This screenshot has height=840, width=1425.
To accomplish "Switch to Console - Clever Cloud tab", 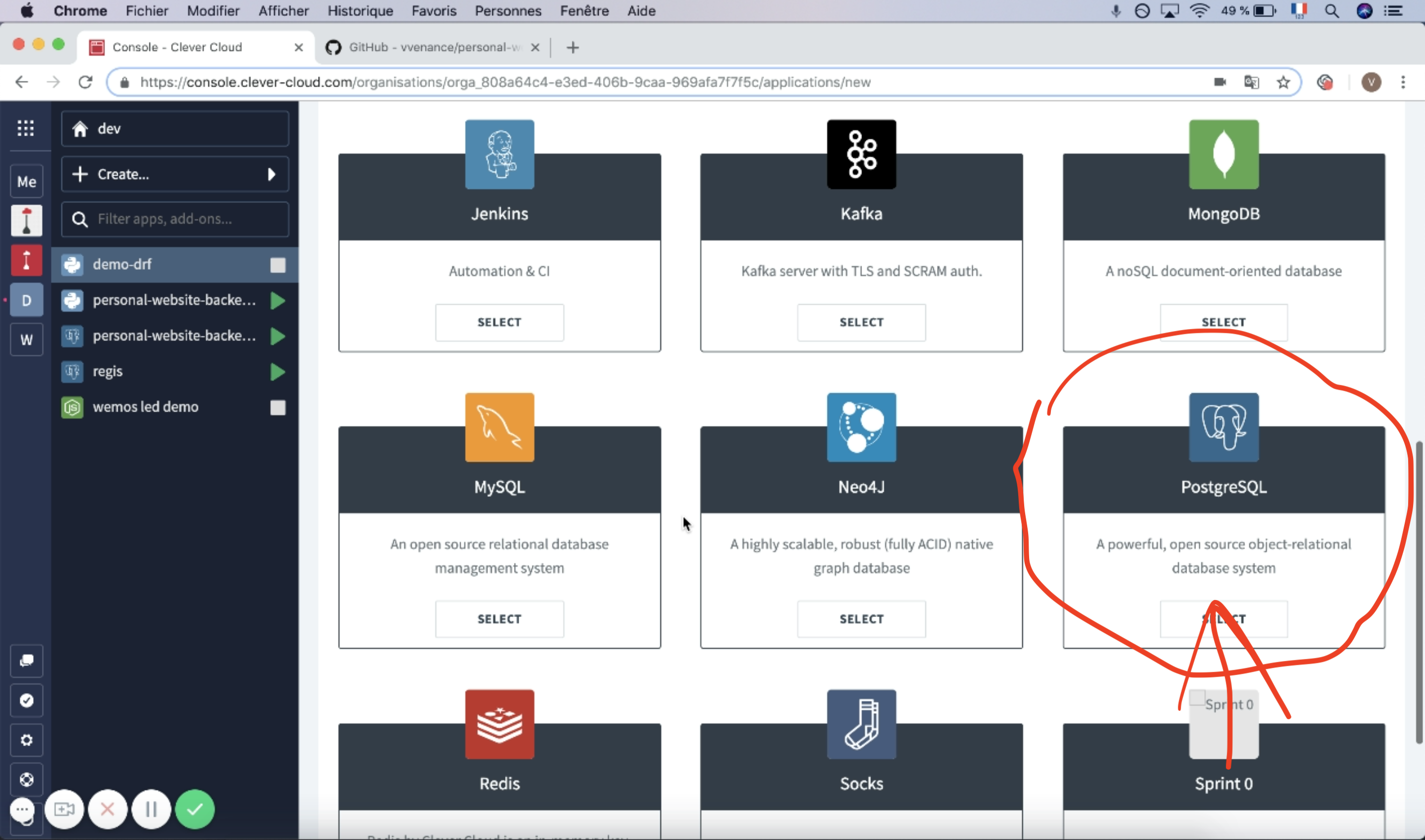I will click(195, 47).
